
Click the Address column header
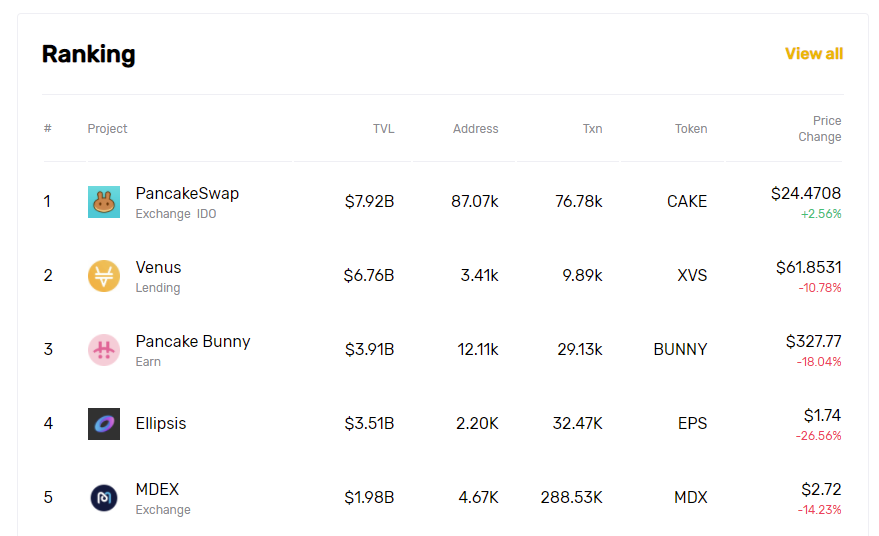(x=475, y=129)
